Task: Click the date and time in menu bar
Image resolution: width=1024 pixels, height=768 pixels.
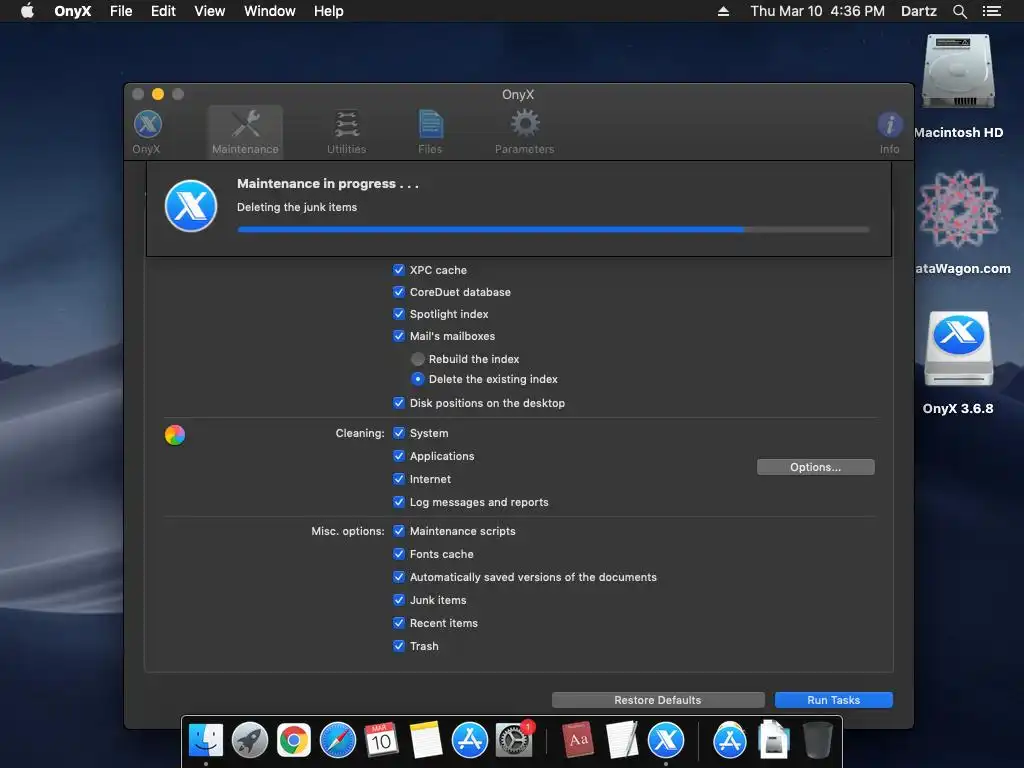Action: click(x=817, y=11)
